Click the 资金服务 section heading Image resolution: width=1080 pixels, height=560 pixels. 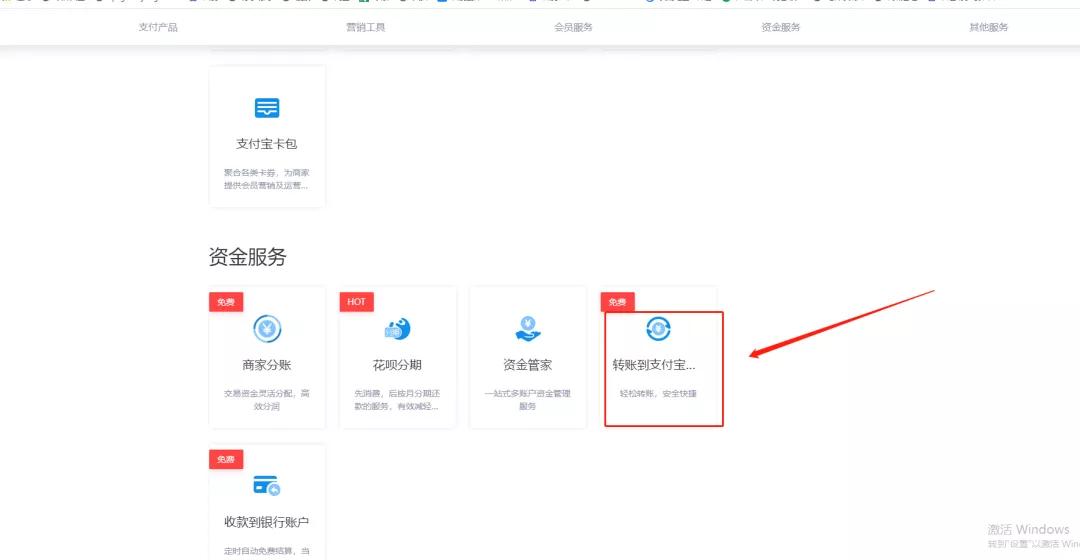point(247,257)
